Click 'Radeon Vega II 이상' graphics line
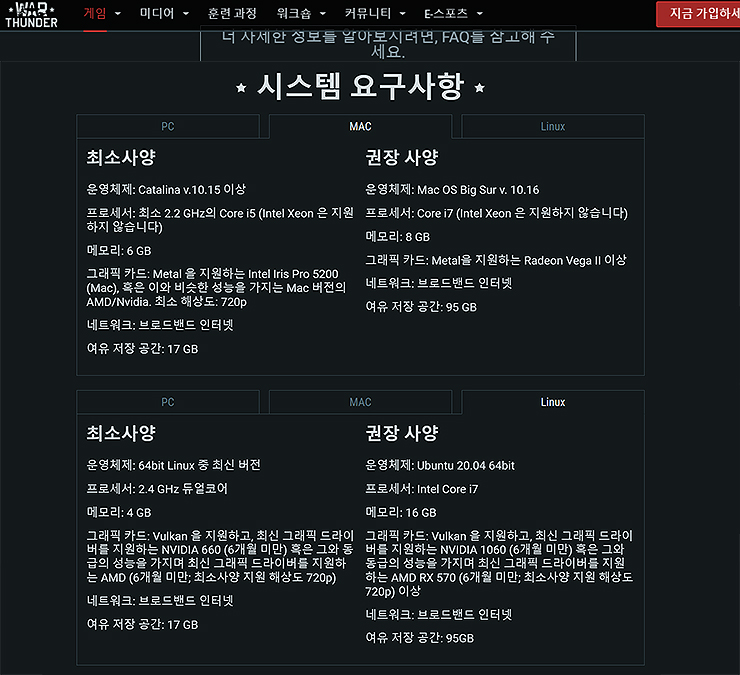The width and height of the screenshot is (740, 675). click(x=496, y=260)
